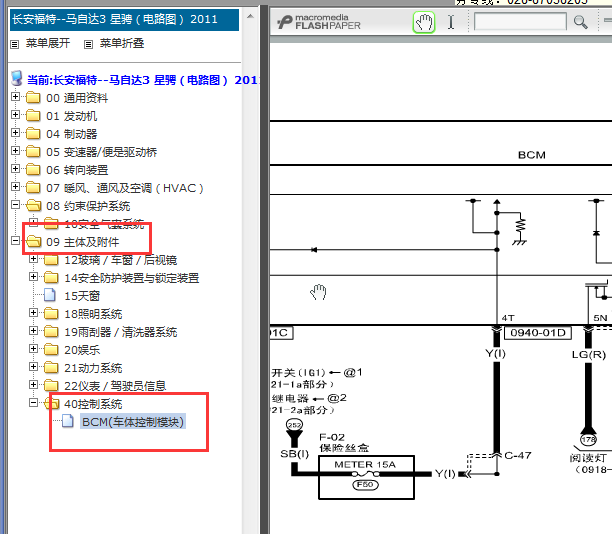Screen dimensions: 612x534
Task: Select the 18照明系统 tree label
Action: 93,314
